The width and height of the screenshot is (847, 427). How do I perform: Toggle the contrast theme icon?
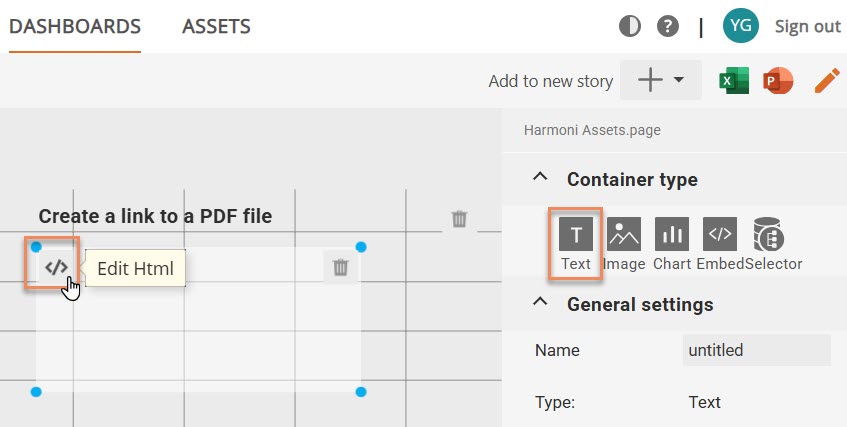630,26
